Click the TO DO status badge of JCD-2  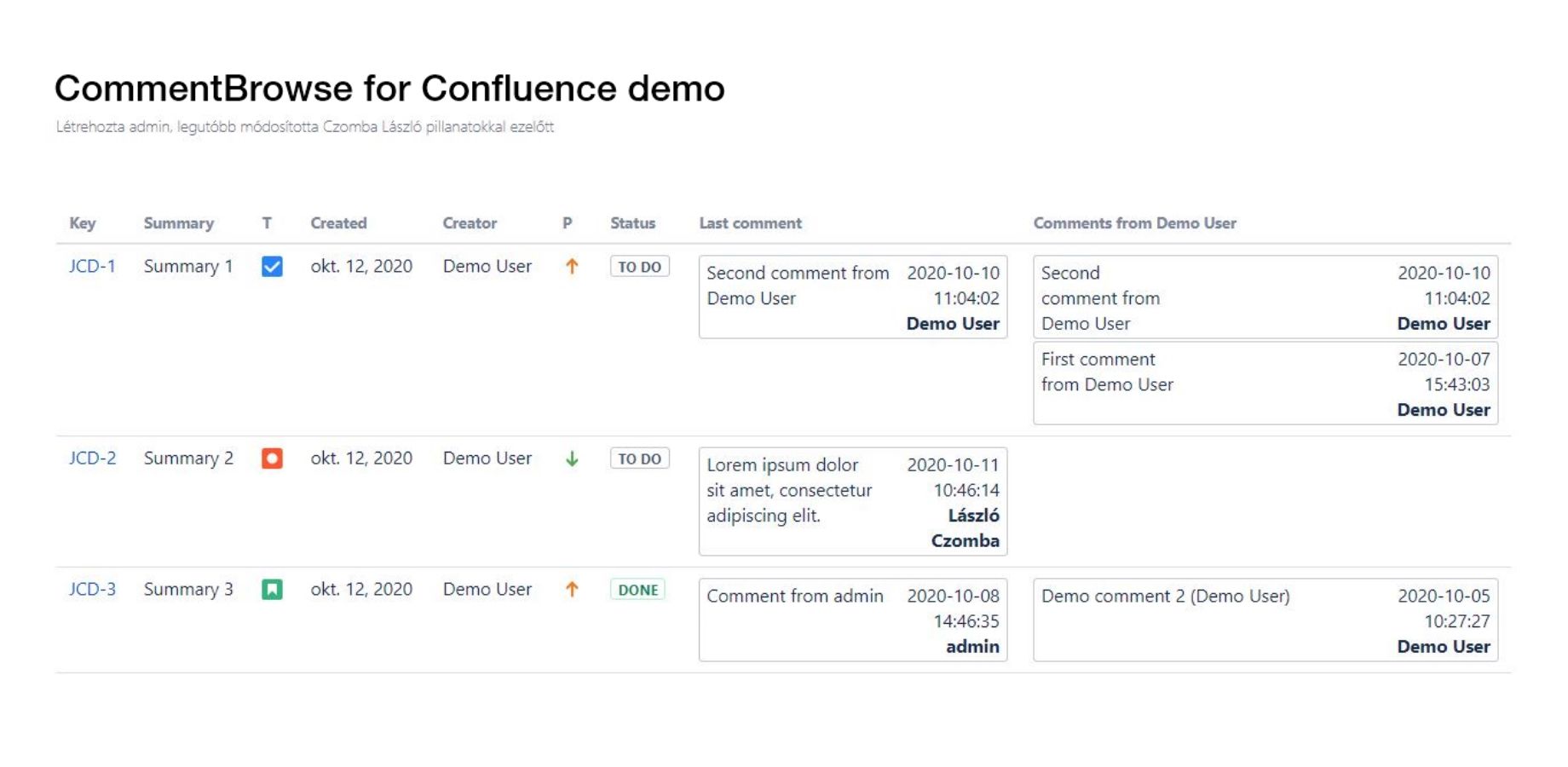pos(640,458)
